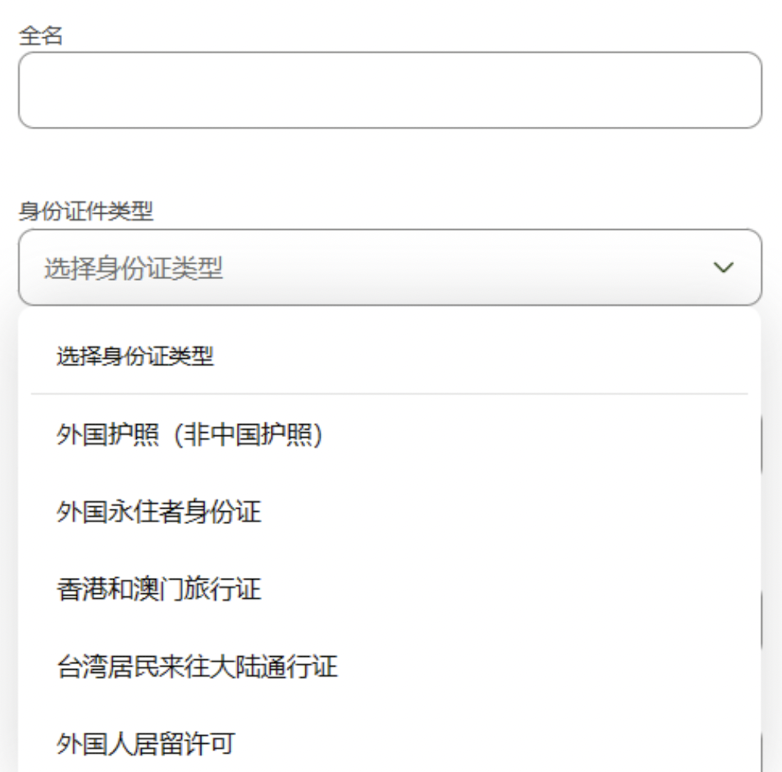
Task: Pick 台湾居民来往大陆通行证 in the dropdown
Action: tap(197, 666)
